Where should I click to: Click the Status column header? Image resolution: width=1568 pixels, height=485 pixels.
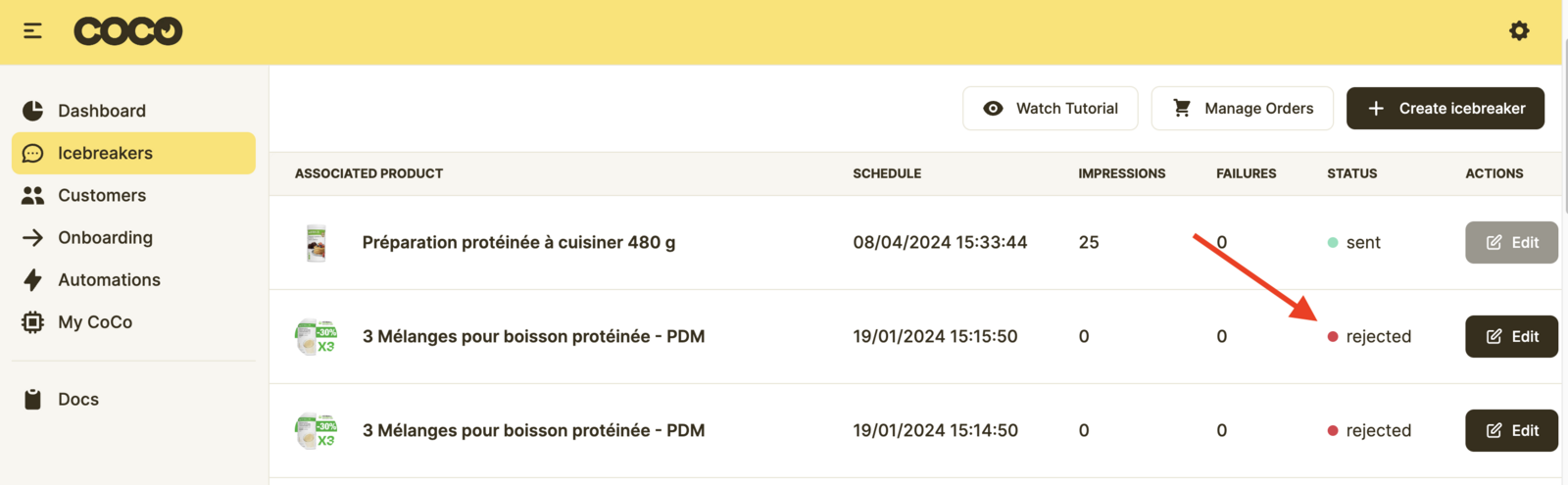1351,173
